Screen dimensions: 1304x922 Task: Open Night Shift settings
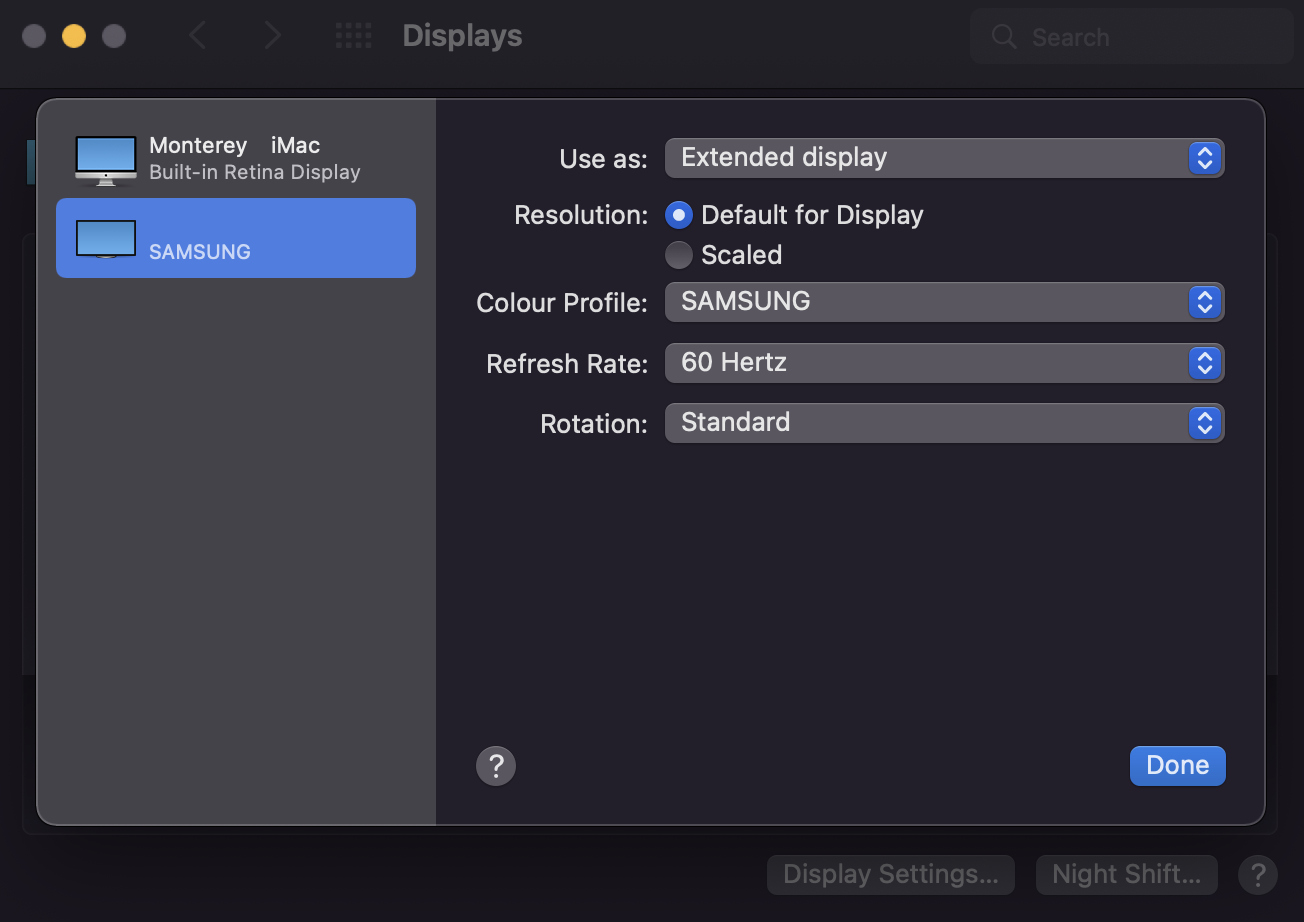[1126, 875]
